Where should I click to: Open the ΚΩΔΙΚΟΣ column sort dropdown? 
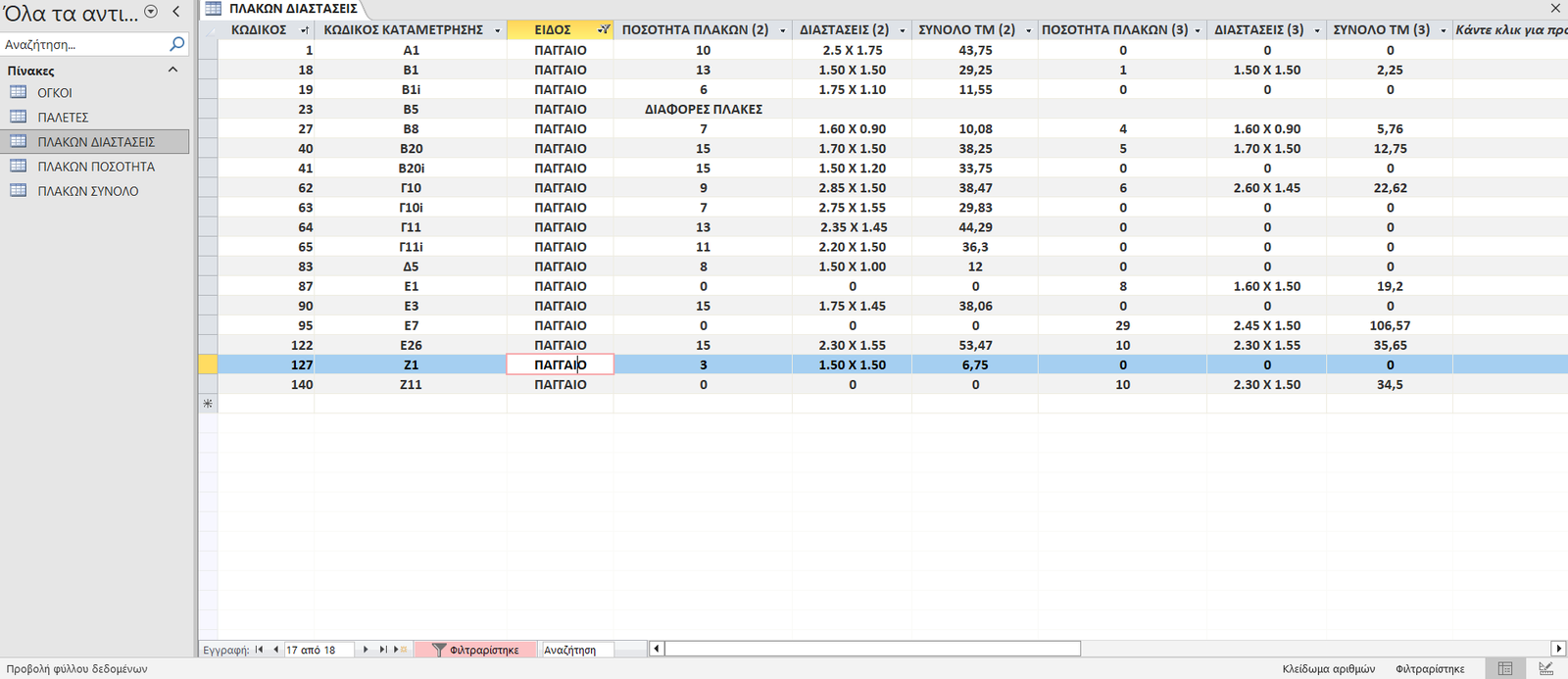point(304,30)
